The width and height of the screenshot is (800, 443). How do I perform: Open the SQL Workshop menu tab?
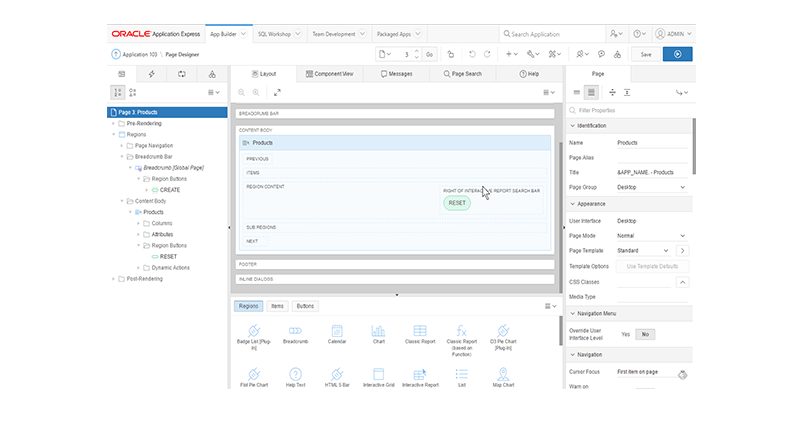274,34
